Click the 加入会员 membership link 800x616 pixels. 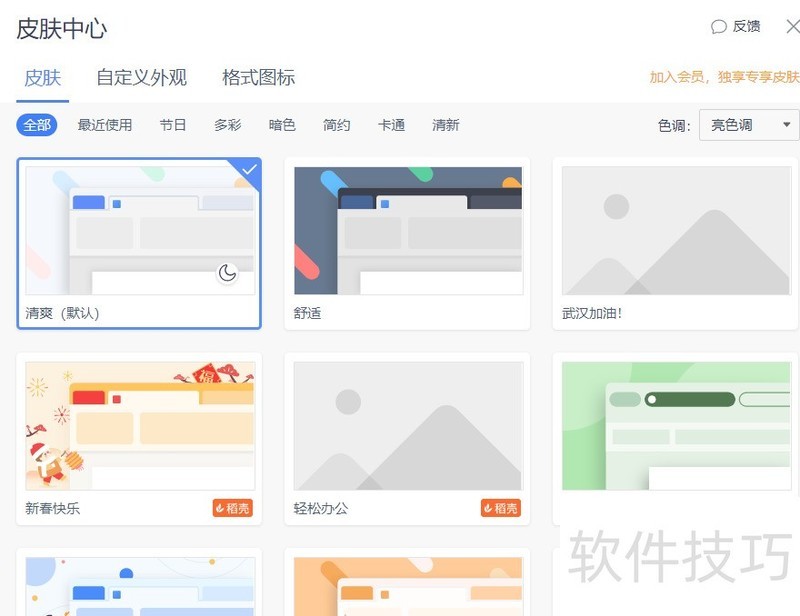coord(724,77)
